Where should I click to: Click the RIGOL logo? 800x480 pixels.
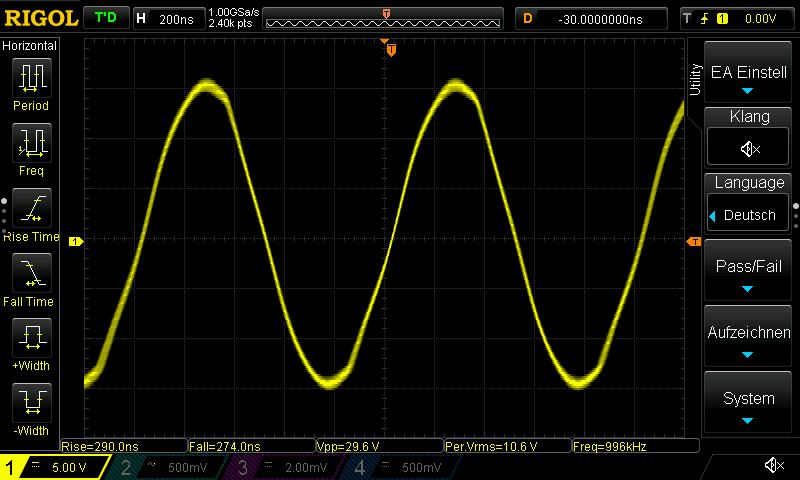coord(41,18)
